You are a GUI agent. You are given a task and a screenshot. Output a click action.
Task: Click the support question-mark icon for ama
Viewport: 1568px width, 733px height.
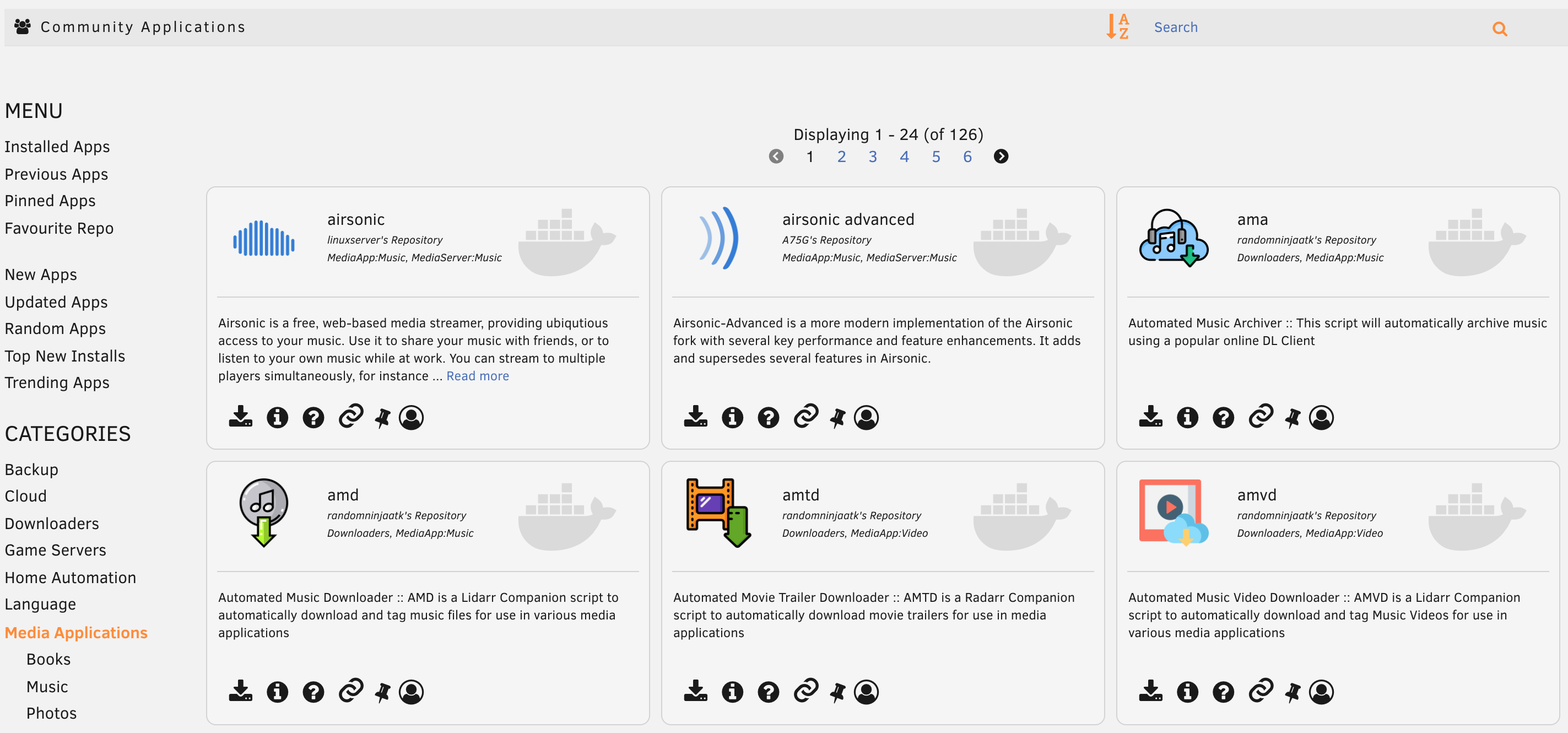coord(1223,418)
